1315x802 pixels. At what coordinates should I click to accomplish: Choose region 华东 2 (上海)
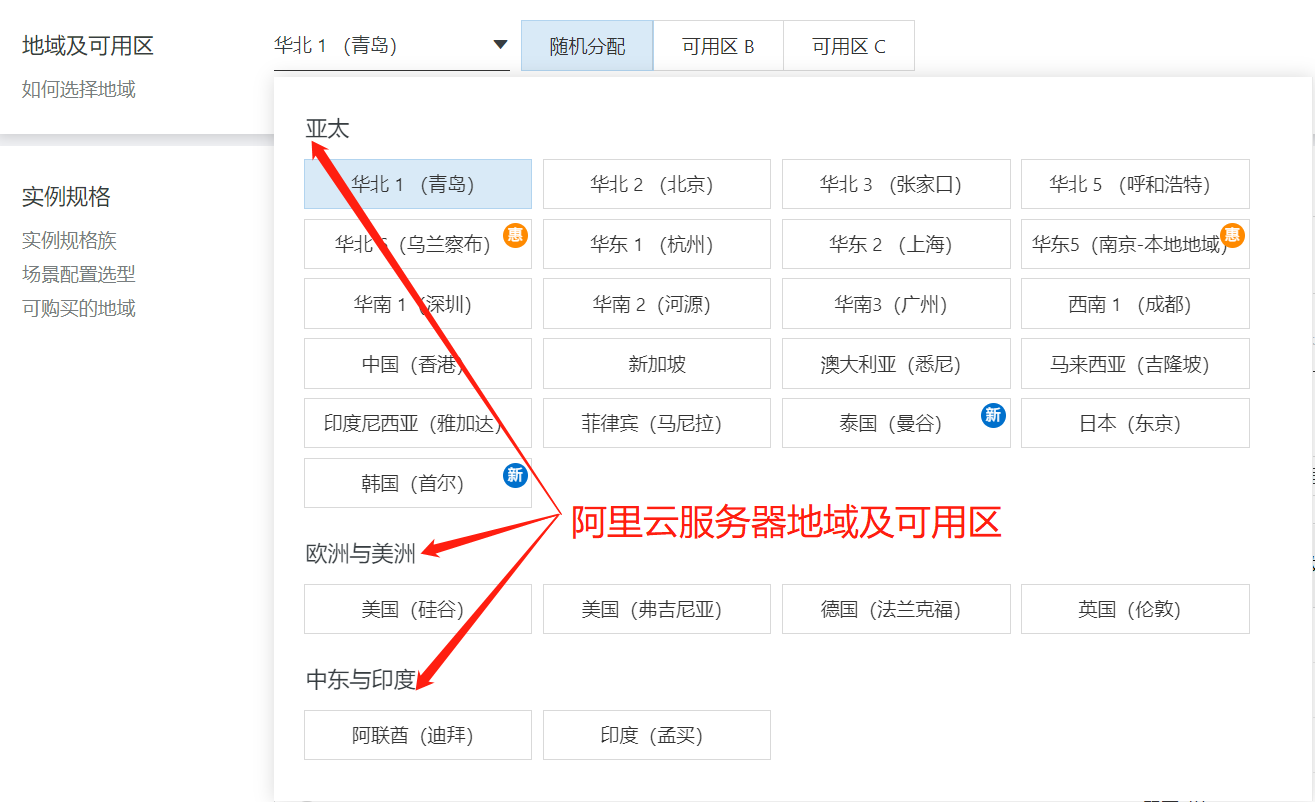pyautogui.click(x=896, y=244)
